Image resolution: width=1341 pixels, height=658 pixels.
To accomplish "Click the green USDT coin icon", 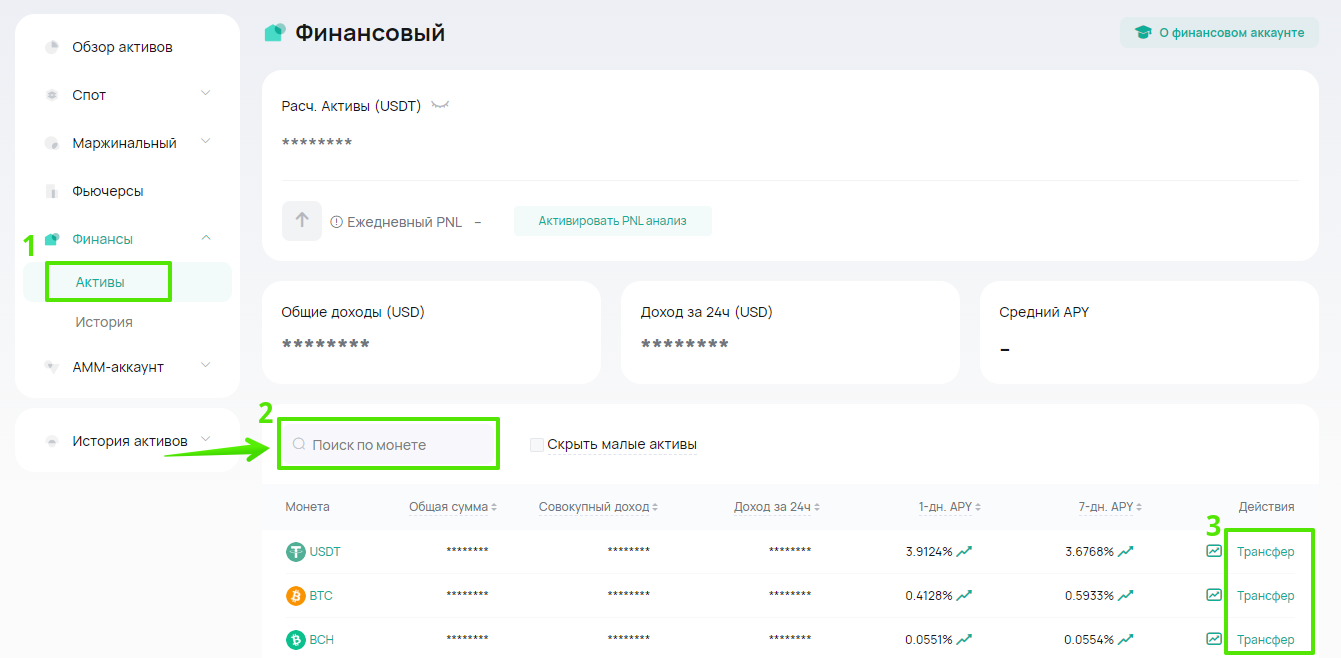I will tap(296, 552).
